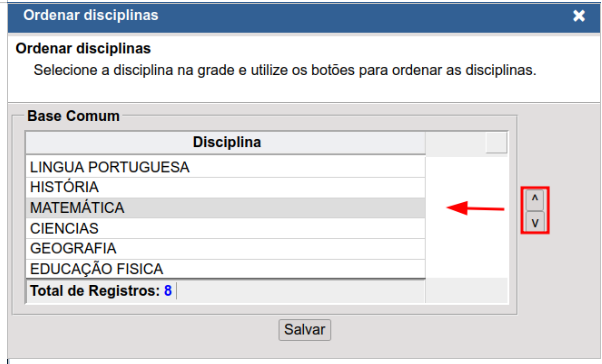The image size is (602, 364).
Task: Sort by the Disciplina column header
Action: point(226,142)
